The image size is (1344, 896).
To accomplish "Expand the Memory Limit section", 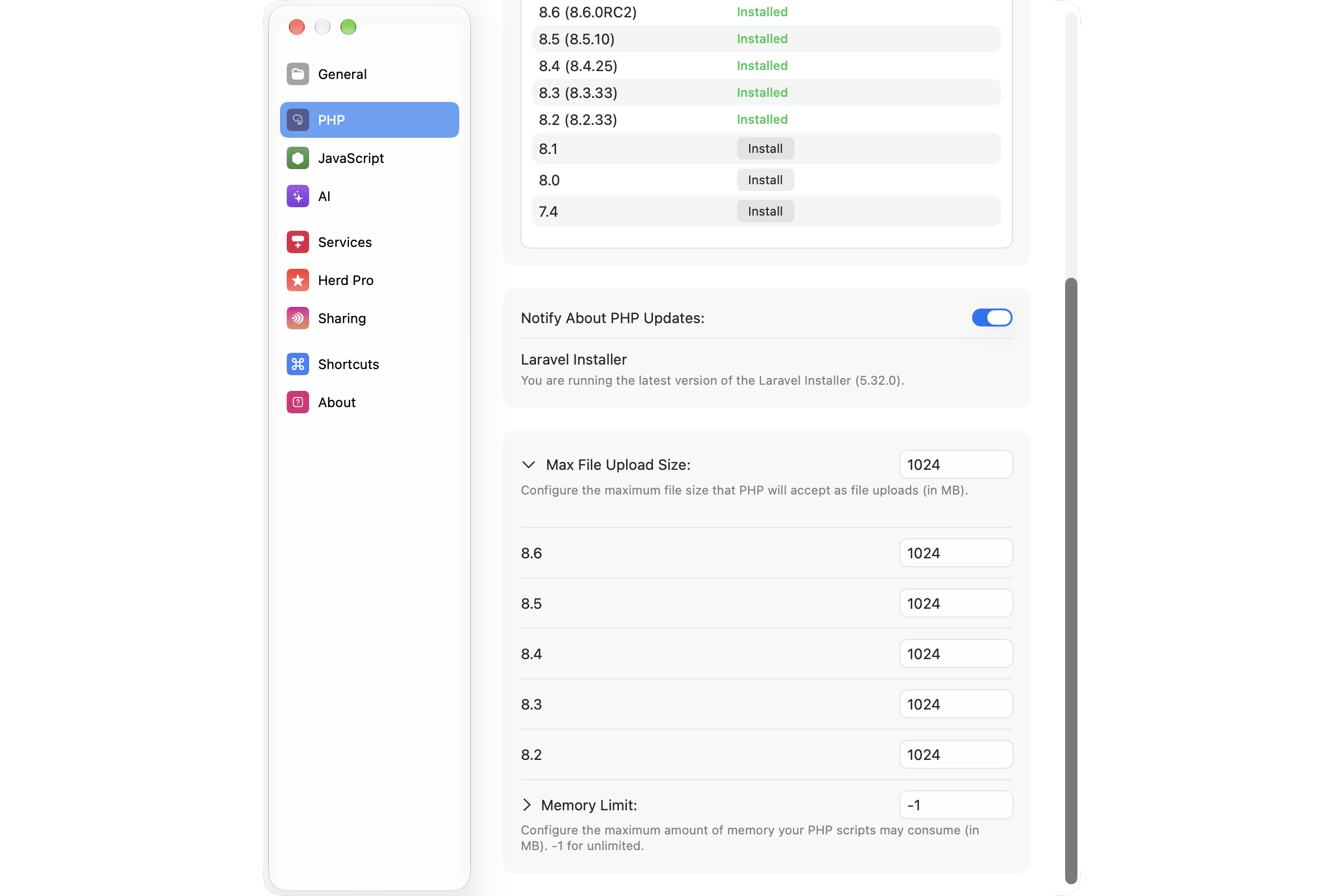I will pyautogui.click(x=527, y=805).
